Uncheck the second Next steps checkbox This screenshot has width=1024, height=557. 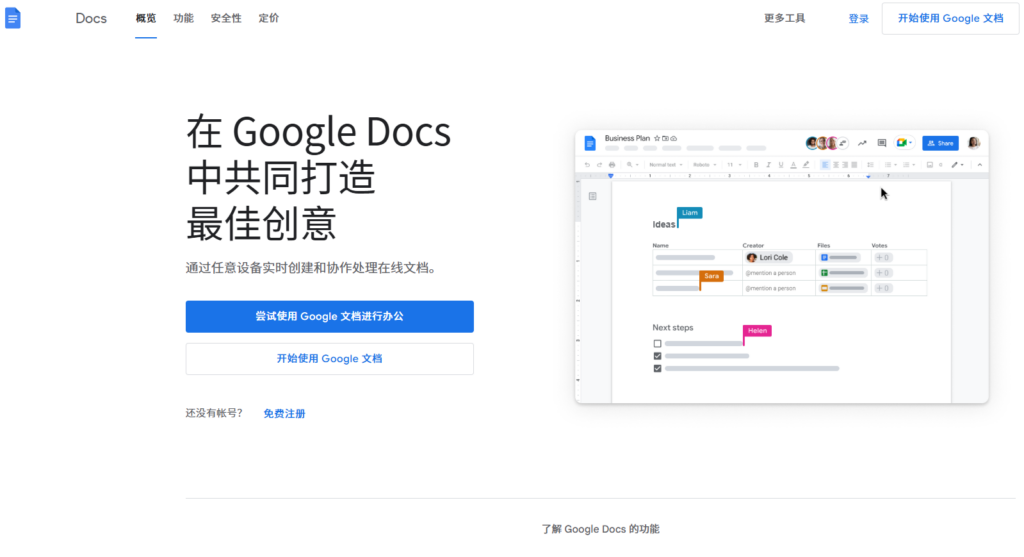657,355
